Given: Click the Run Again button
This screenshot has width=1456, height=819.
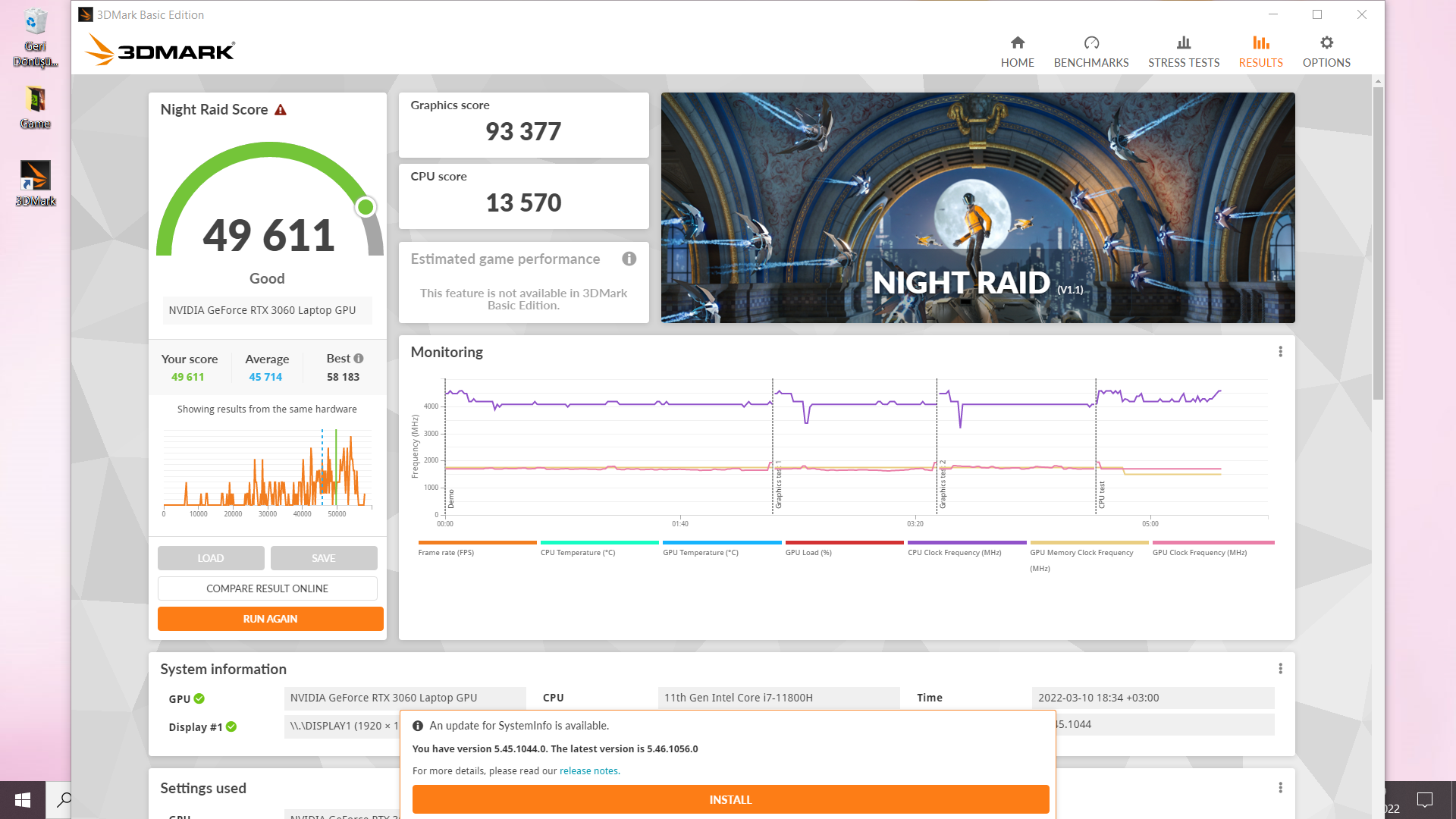Looking at the screenshot, I should (270, 619).
